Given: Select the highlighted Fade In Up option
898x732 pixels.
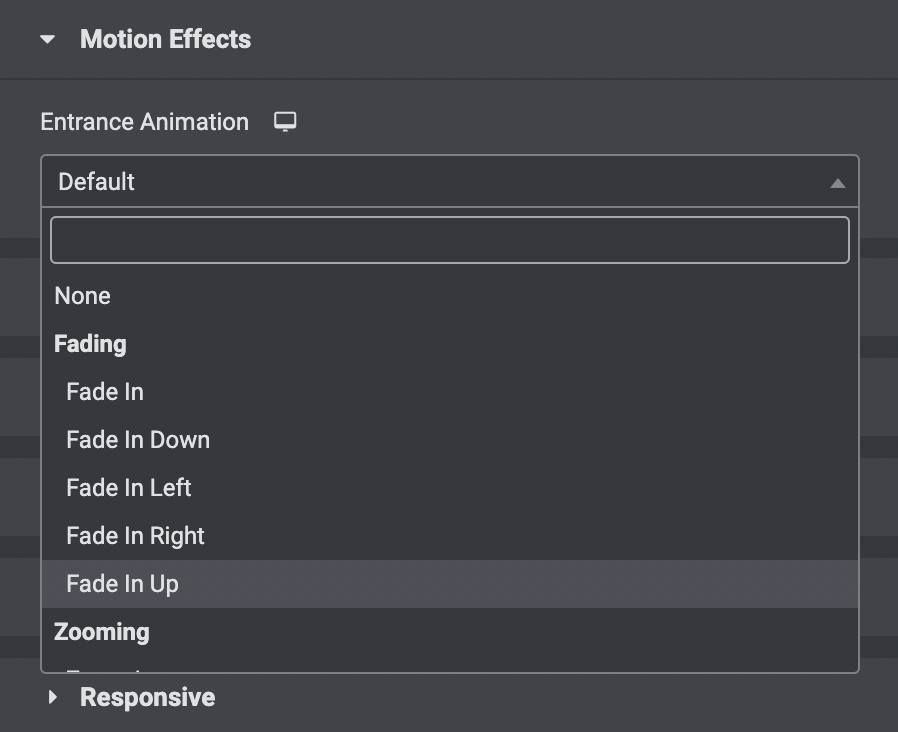Looking at the screenshot, I should pyautogui.click(x=450, y=584).
